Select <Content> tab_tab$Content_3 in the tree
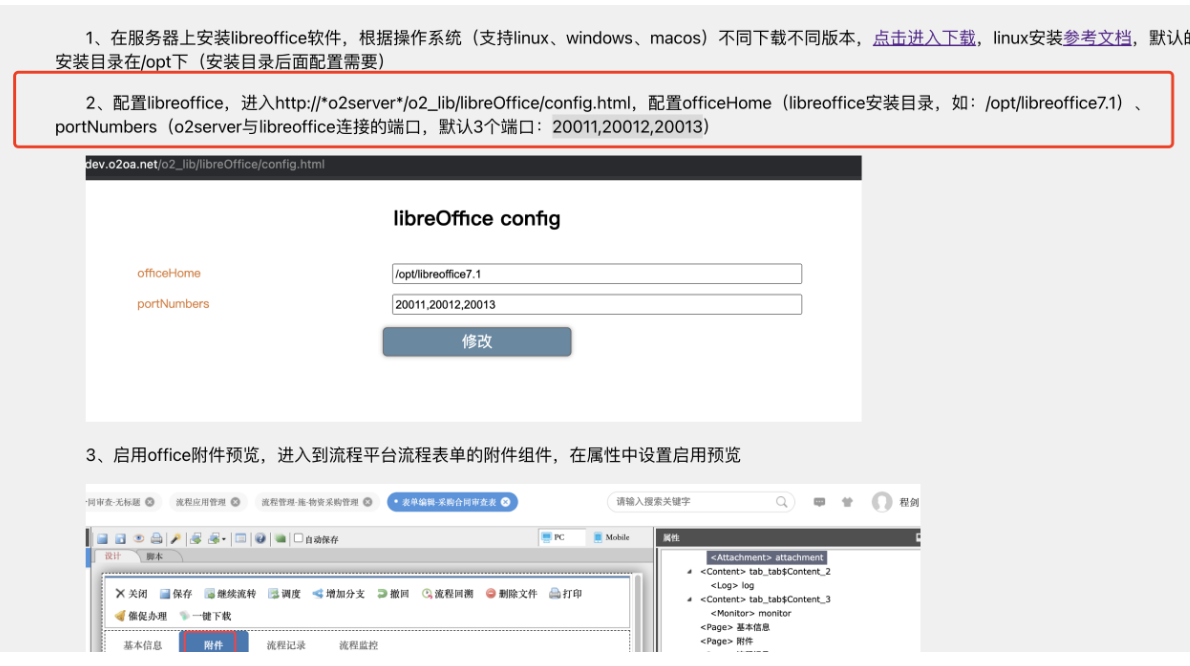The height and width of the screenshot is (666, 1190). click(765, 599)
